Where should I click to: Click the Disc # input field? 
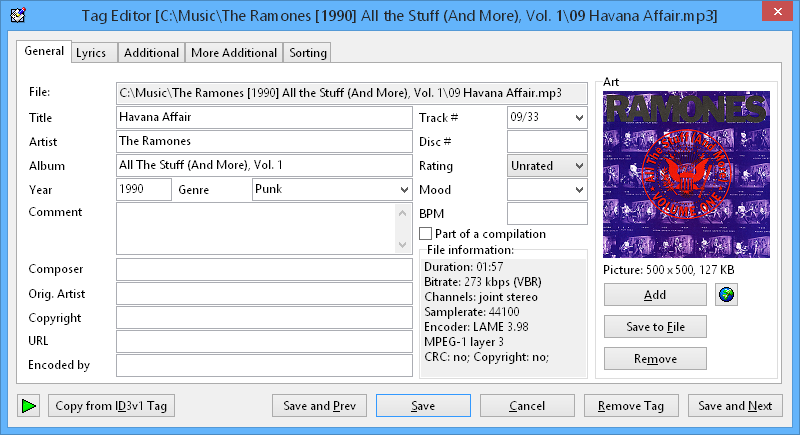547,142
